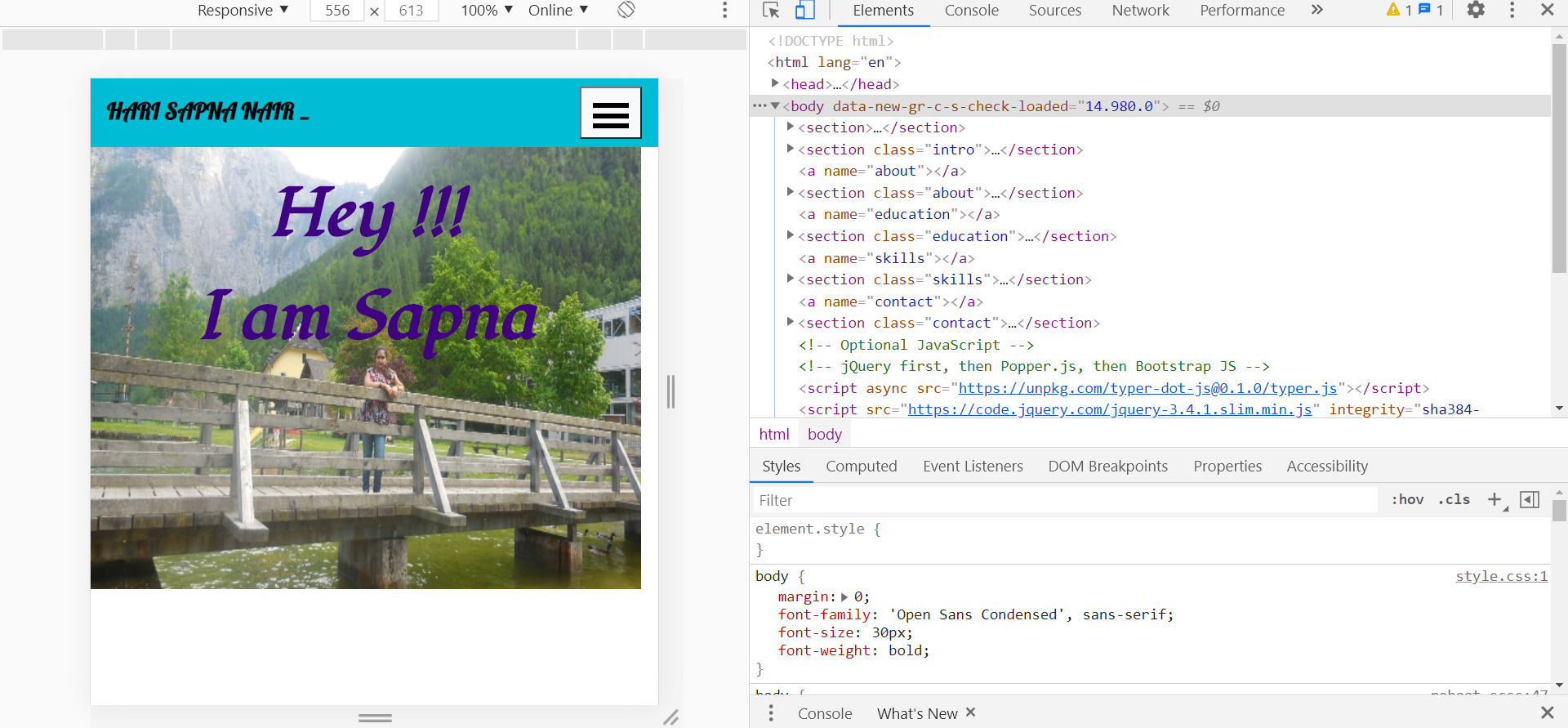Open the Properties tab
The height and width of the screenshot is (728, 1568).
pos(1227,466)
